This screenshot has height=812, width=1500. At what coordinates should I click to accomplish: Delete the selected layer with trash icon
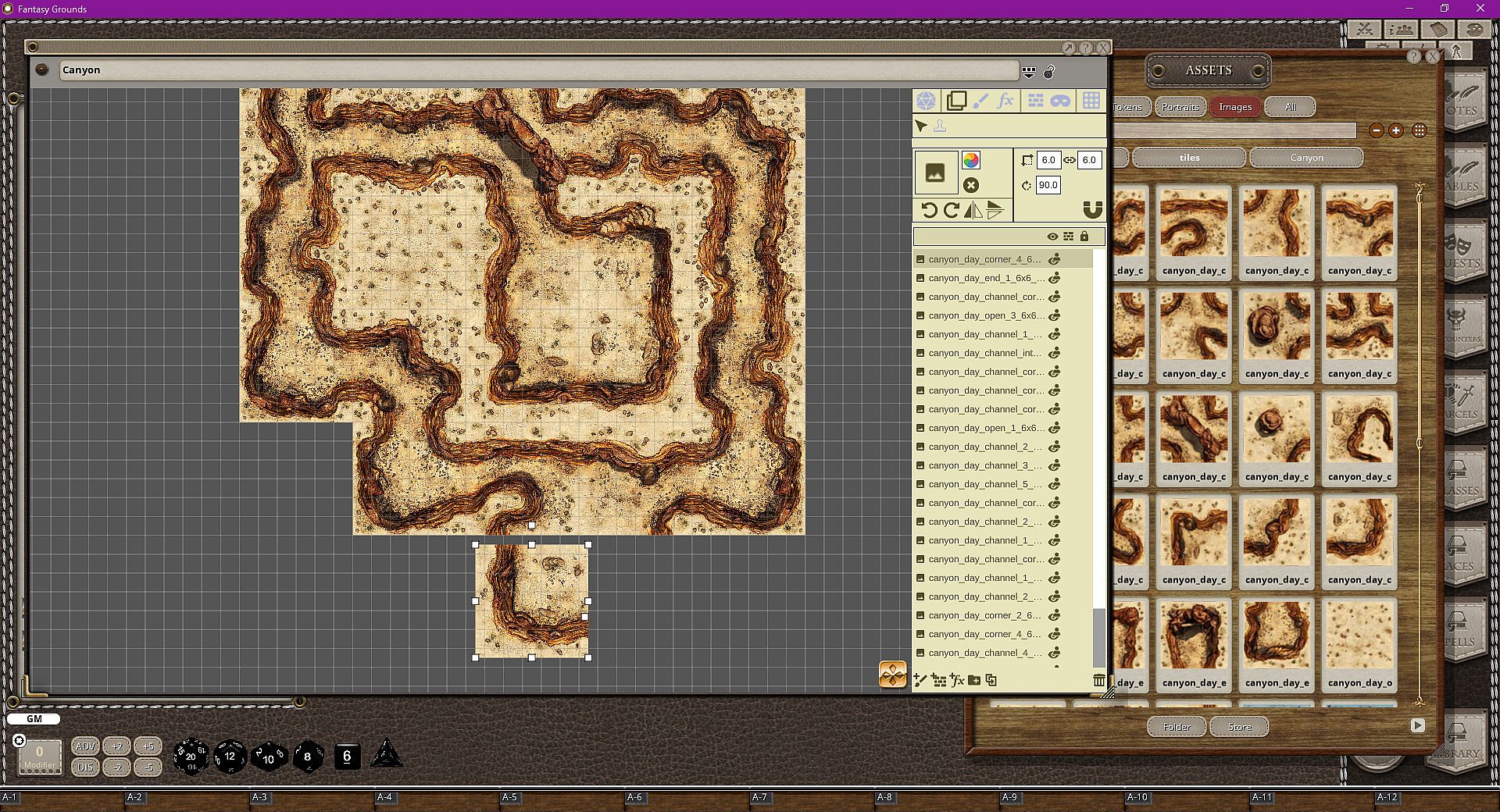pos(1099,681)
